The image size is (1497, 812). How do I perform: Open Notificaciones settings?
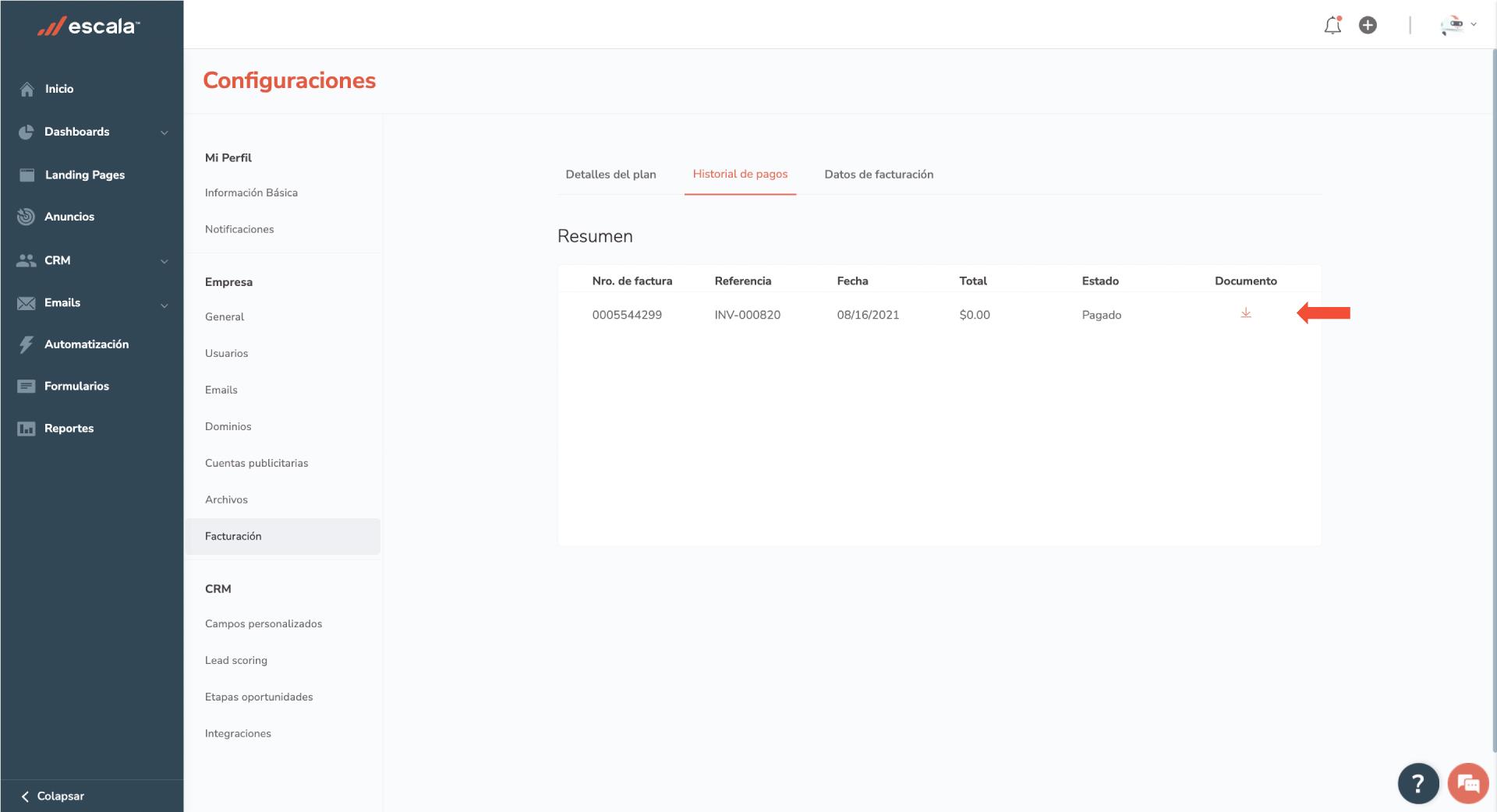(239, 229)
